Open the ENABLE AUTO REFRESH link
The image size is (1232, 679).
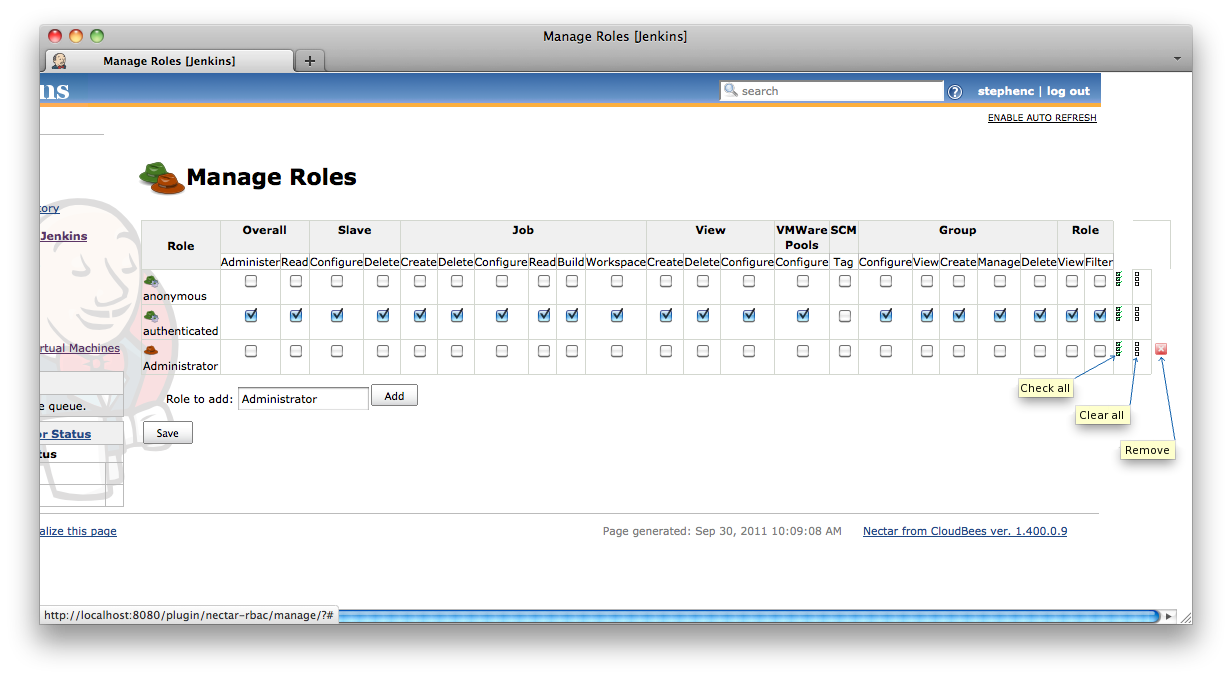(x=1042, y=118)
